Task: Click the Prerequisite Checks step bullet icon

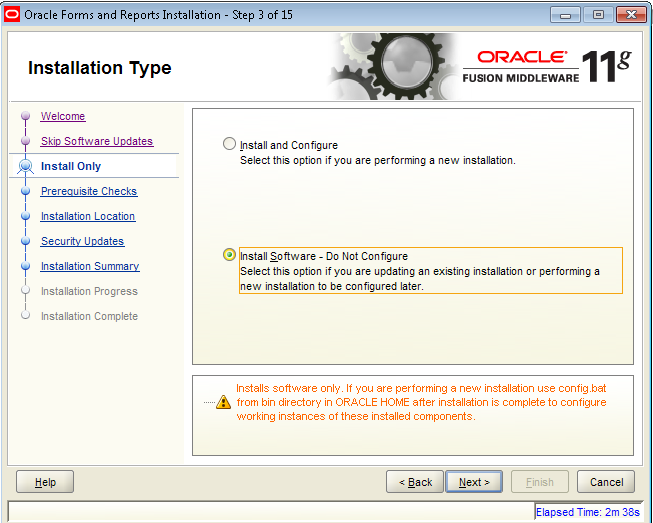Action: (25, 191)
